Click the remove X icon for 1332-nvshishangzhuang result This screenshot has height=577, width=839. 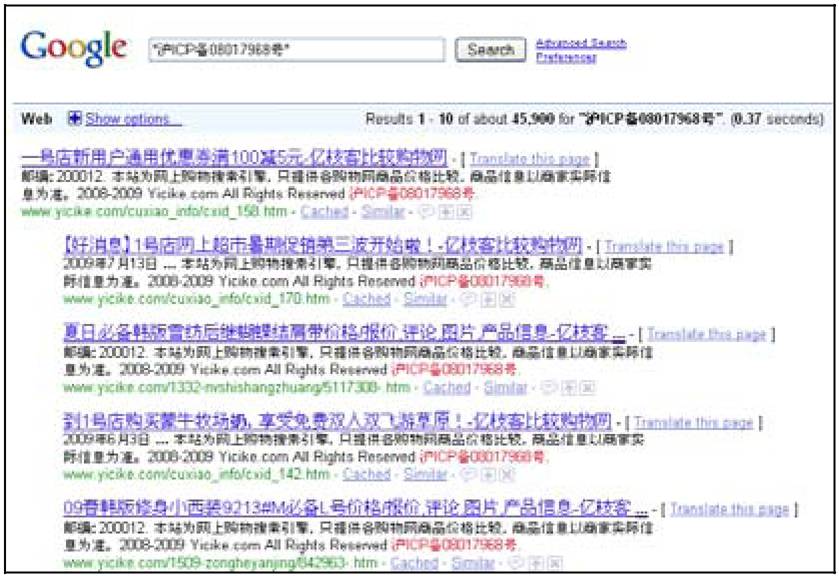587,388
